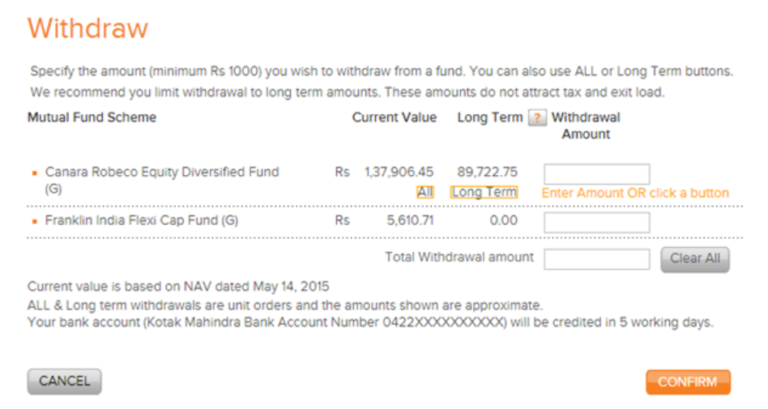Click the 89,722.75 long term amount

pyautogui.click(x=488, y=172)
